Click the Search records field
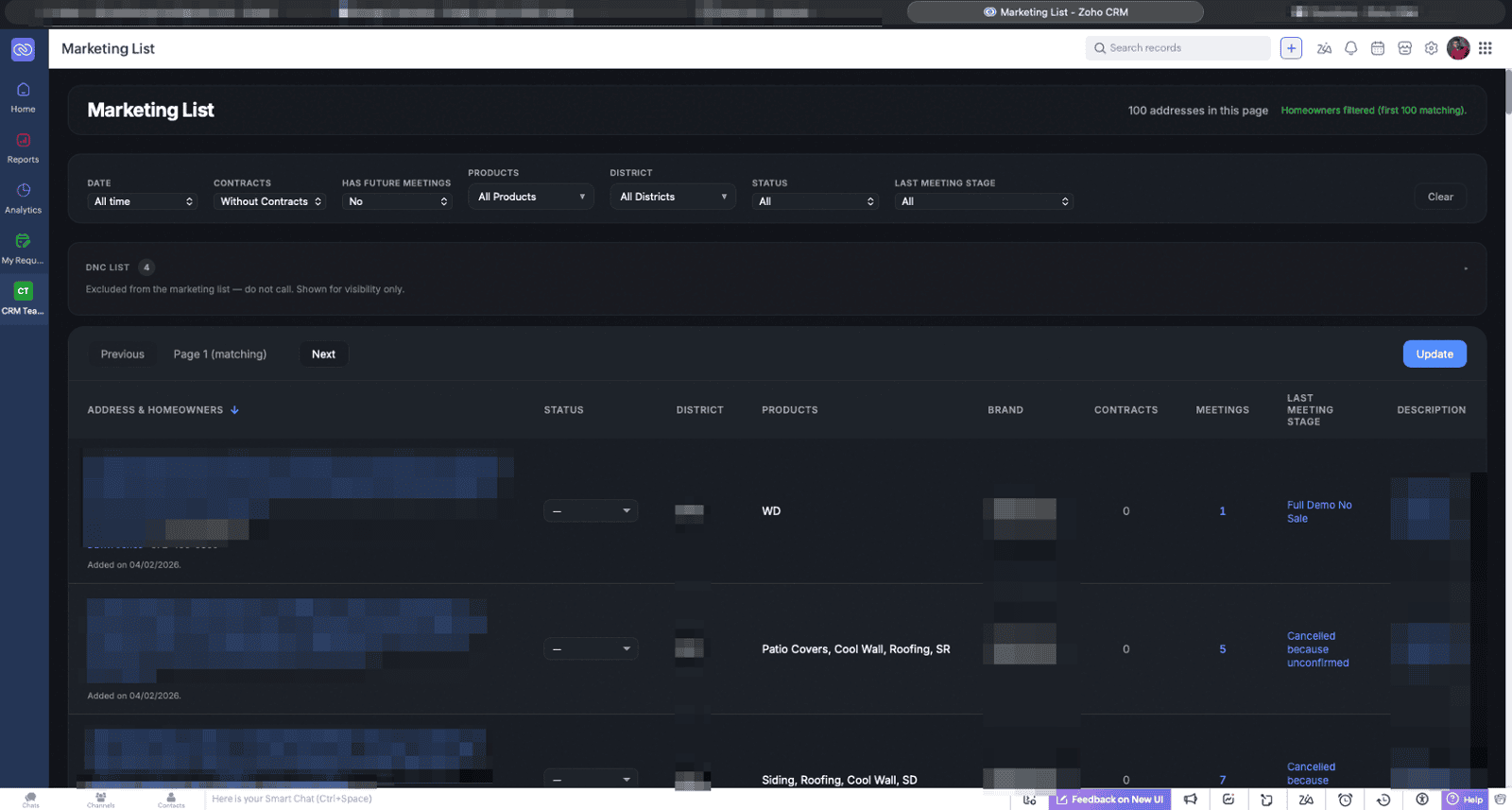1512x810 pixels. point(1181,48)
